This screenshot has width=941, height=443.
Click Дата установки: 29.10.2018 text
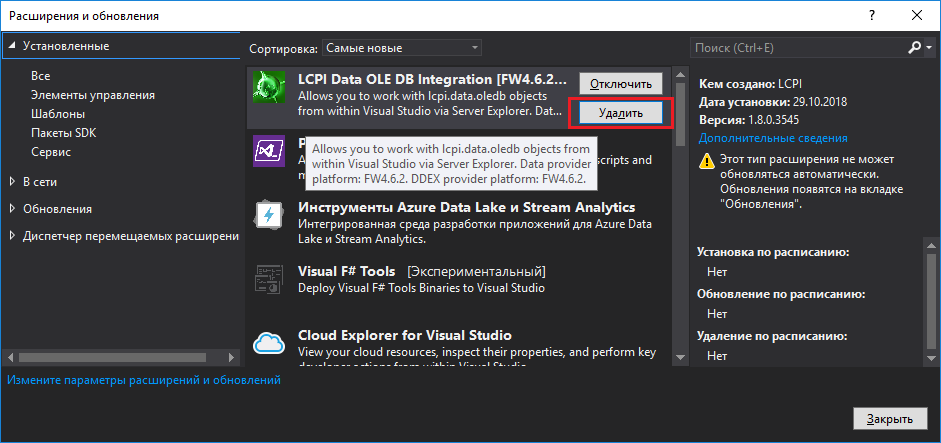pos(772,101)
